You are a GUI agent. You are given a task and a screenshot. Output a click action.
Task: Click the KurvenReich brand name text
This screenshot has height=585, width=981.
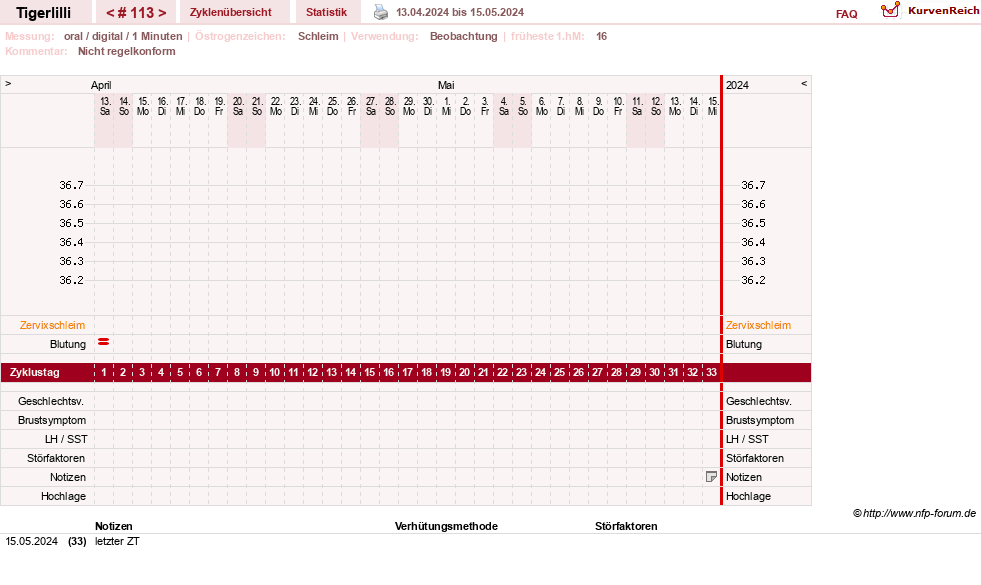(x=943, y=11)
